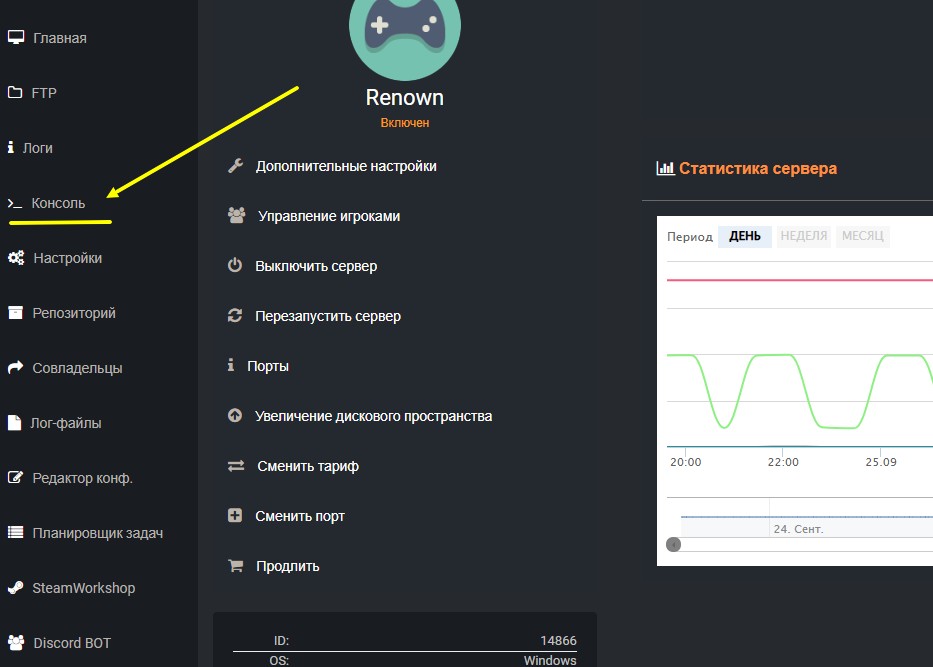933x667 pixels.
Task: Open Консоль in the sidebar
Action: pyautogui.click(x=58, y=203)
